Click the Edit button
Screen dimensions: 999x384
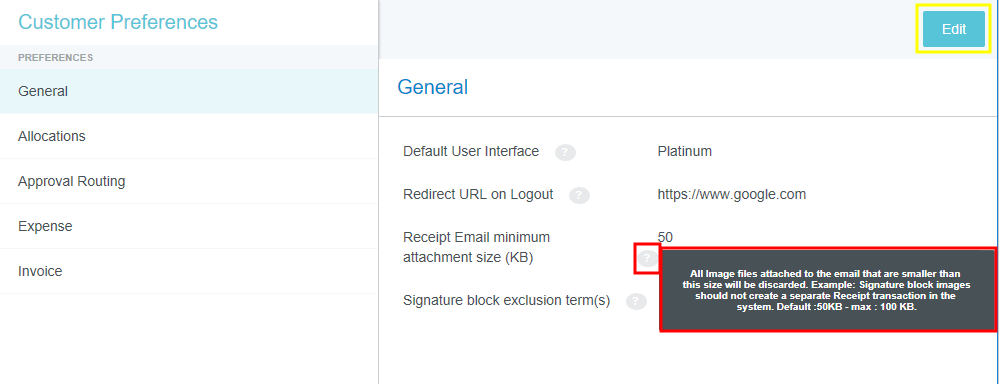click(x=954, y=29)
